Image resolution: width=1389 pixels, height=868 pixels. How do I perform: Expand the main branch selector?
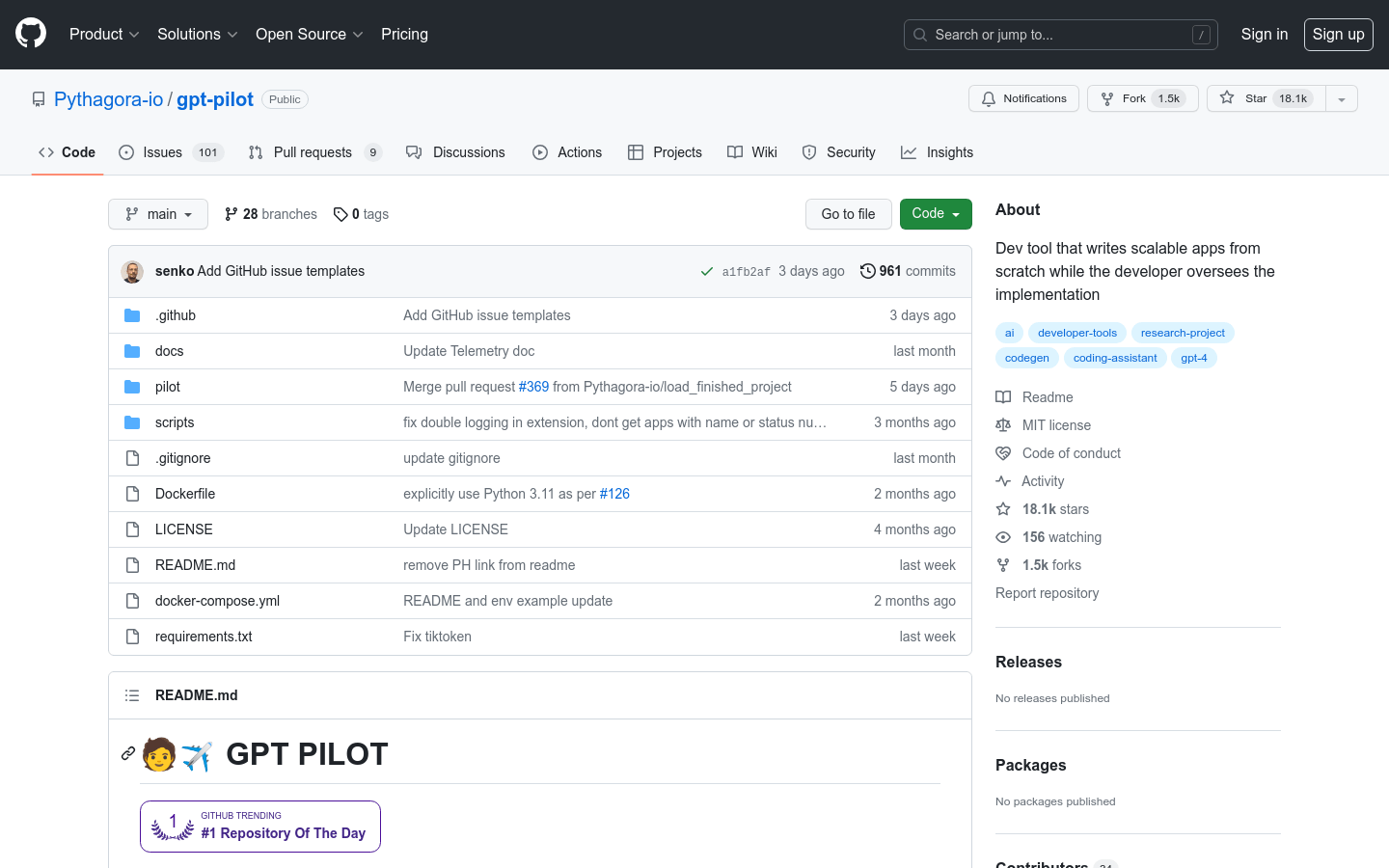click(158, 214)
